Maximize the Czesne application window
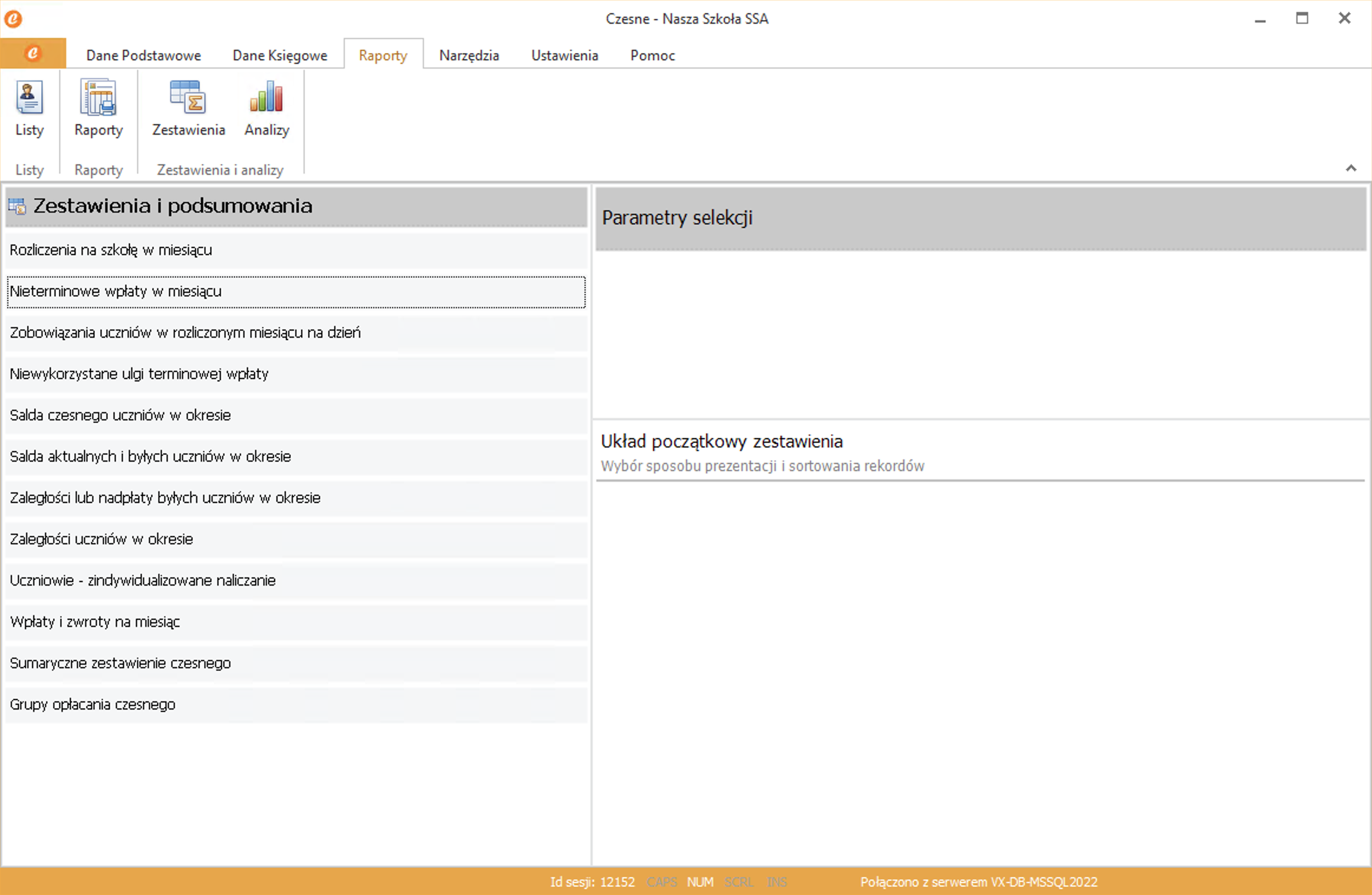The image size is (1372, 895). [x=1302, y=19]
